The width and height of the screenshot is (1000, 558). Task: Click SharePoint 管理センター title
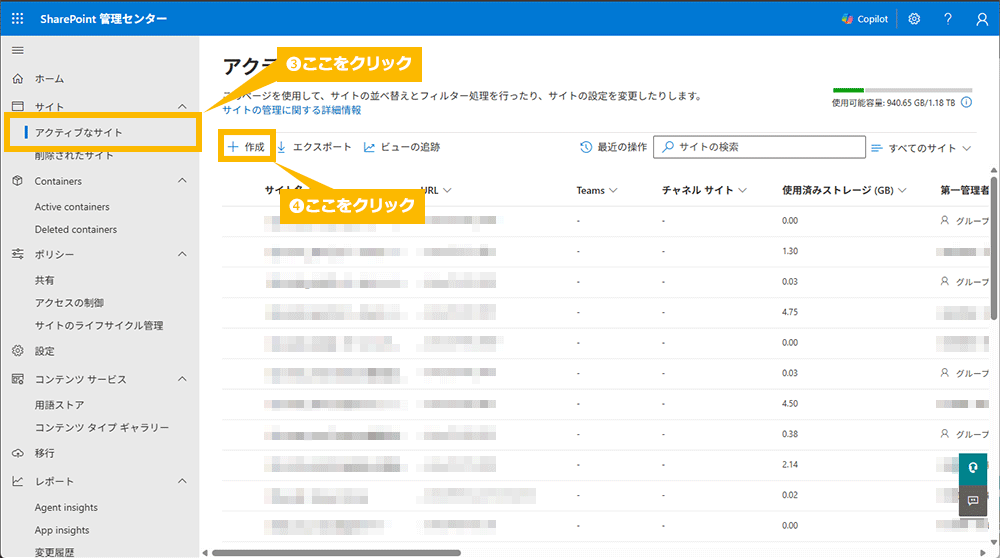103,19
